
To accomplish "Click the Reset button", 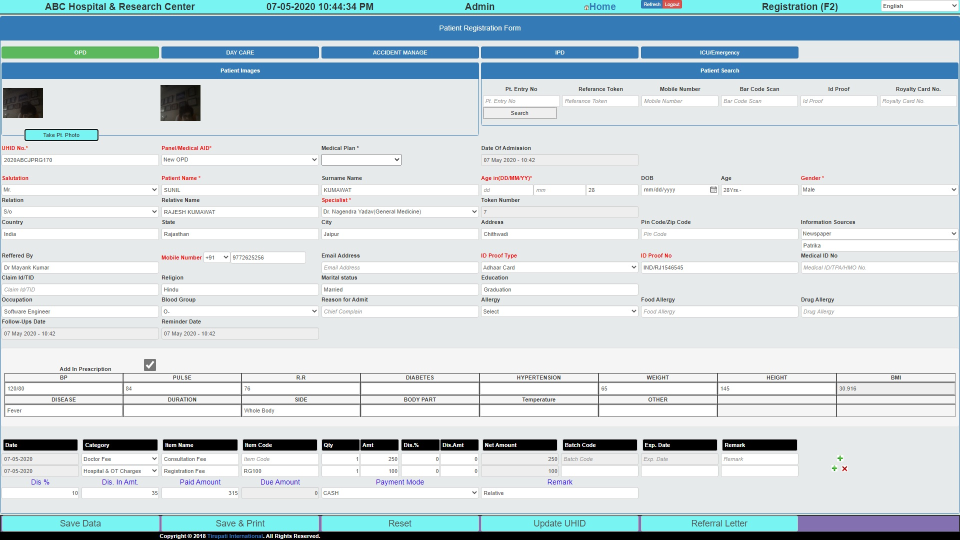I will (x=400, y=523).
